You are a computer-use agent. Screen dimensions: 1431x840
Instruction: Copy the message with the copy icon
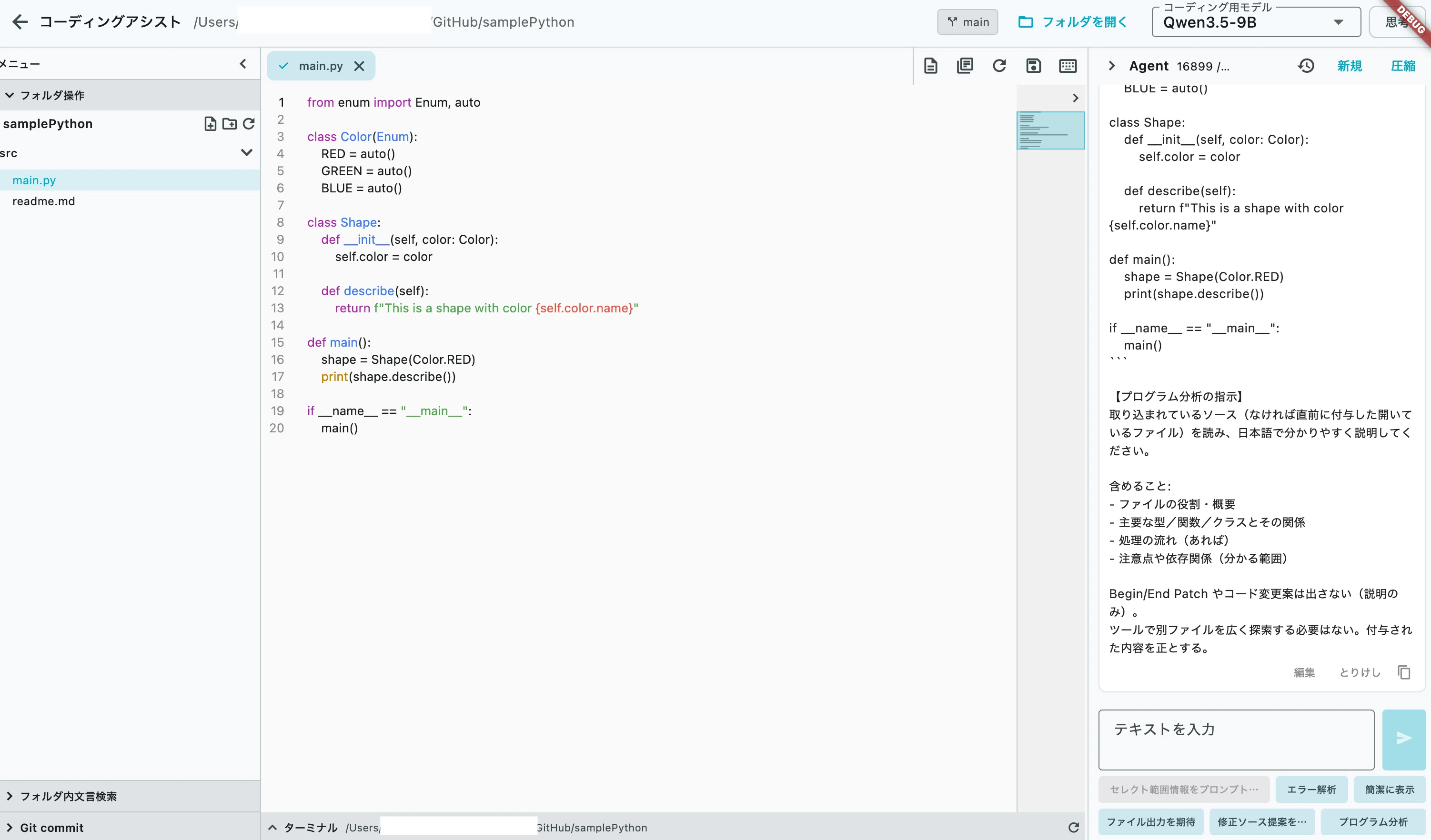click(1404, 672)
